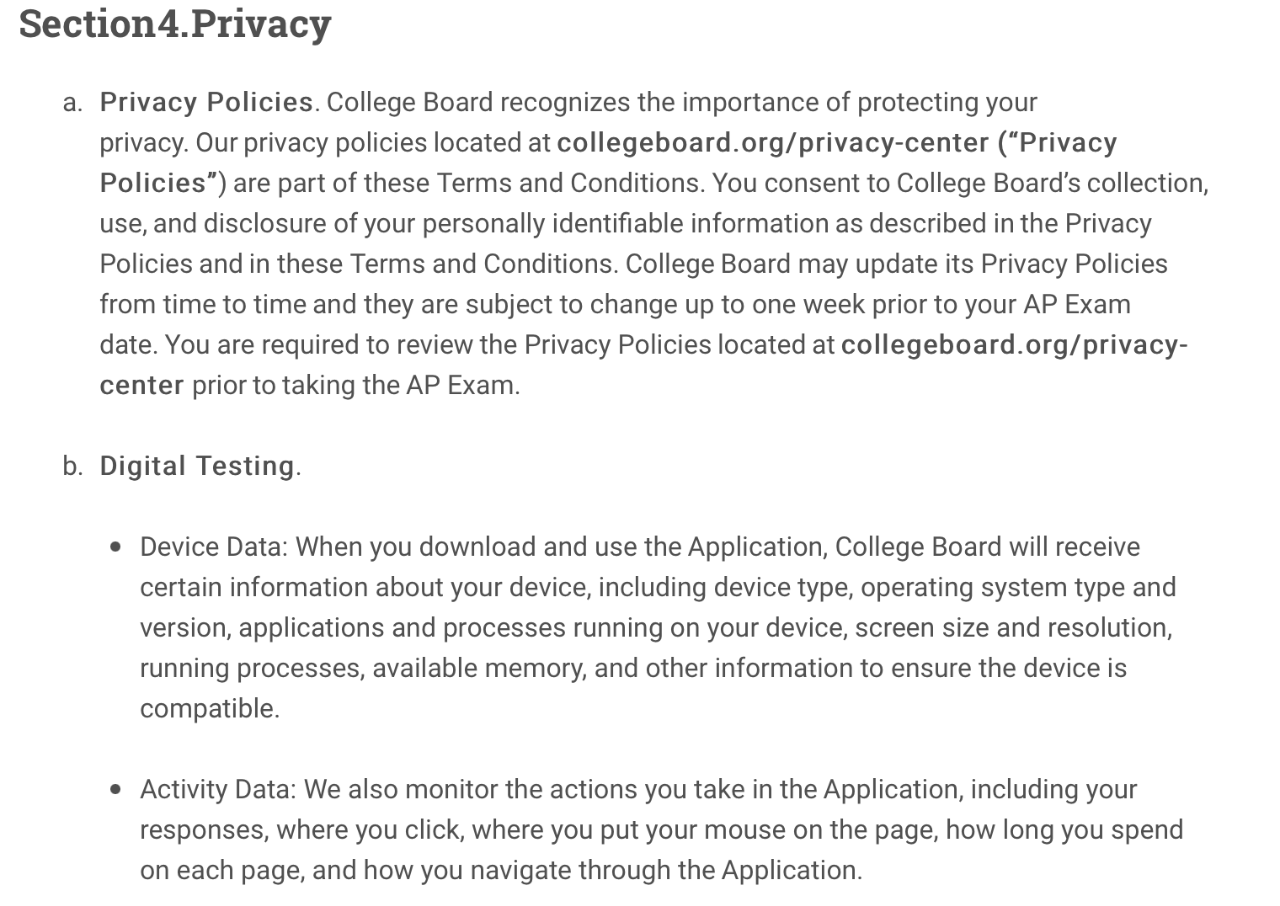Click the bold 'Privacy Policies' item title
The image size is (1280, 906).
(206, 102)
